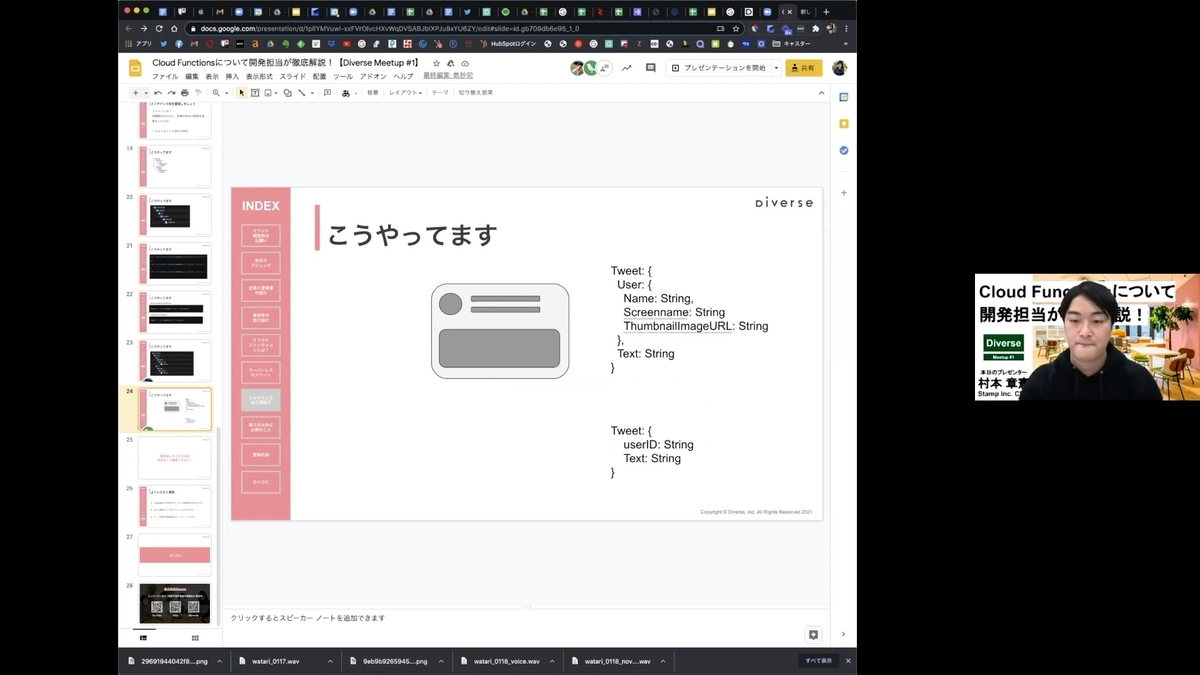
Task: Open the ファイル menu
Action: pyautogui.click(x=165, y=76)
